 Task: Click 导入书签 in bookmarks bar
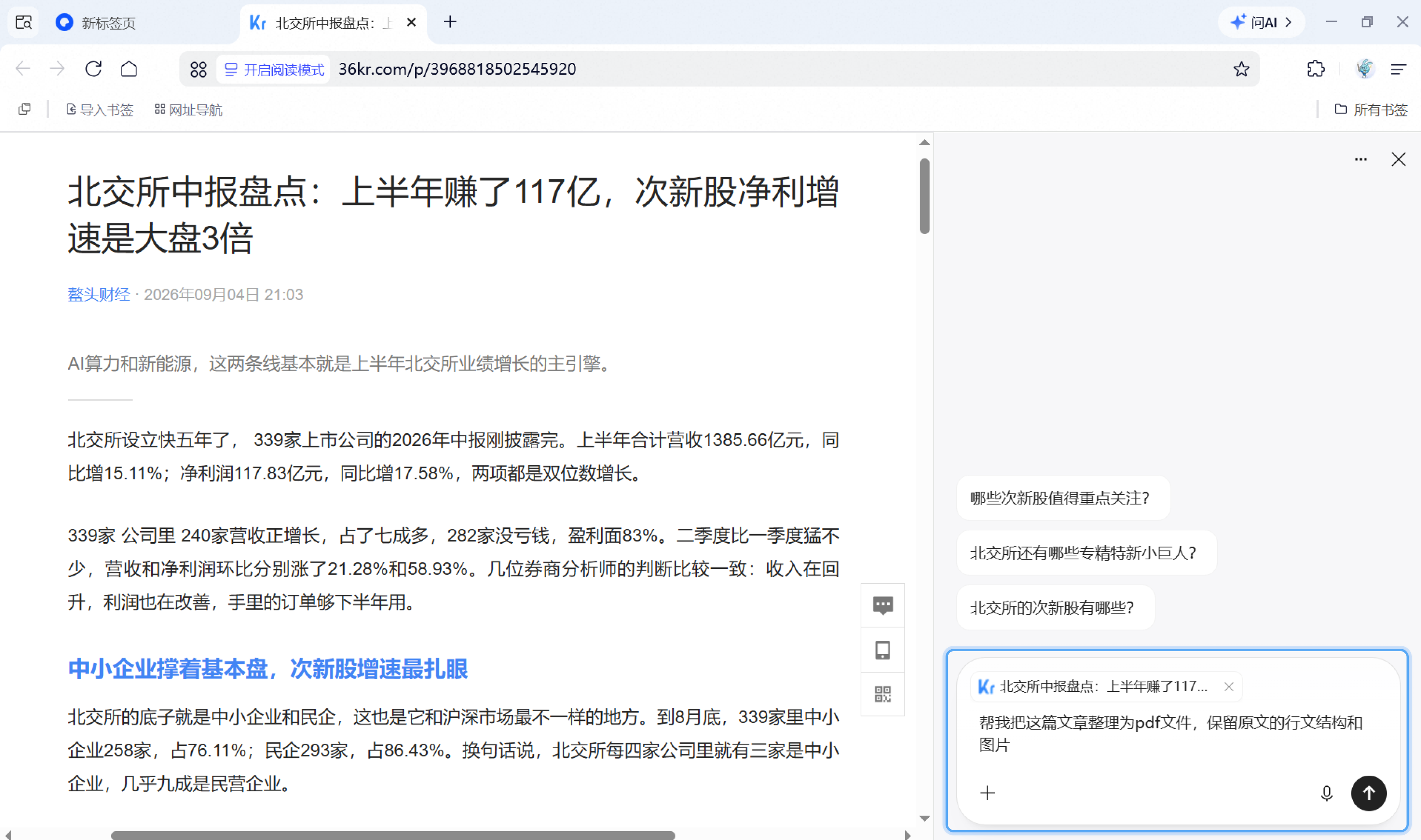(x=100, y=110)
